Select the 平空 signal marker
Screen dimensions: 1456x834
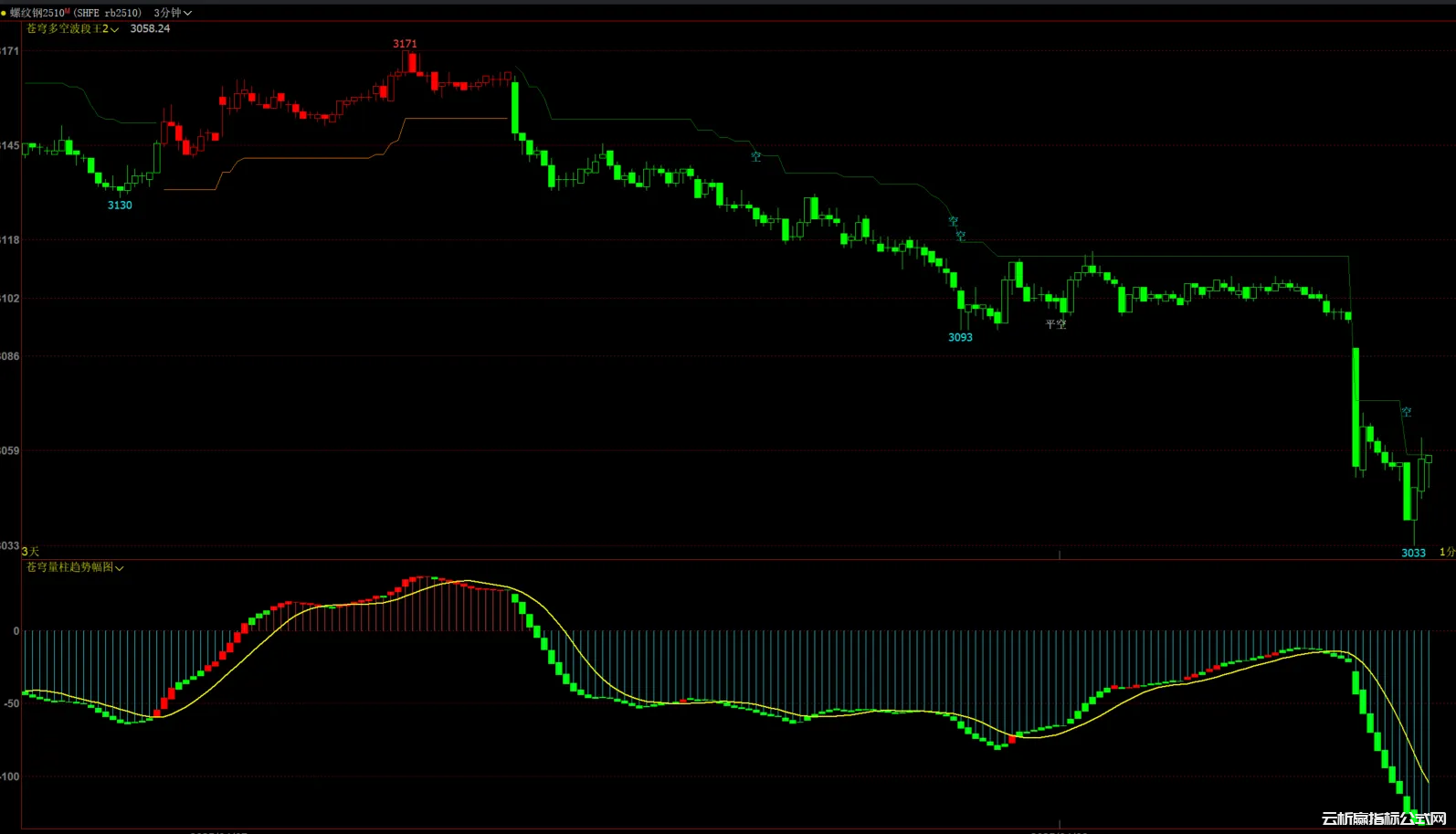pyautogui.click(x=1056, y=324)
